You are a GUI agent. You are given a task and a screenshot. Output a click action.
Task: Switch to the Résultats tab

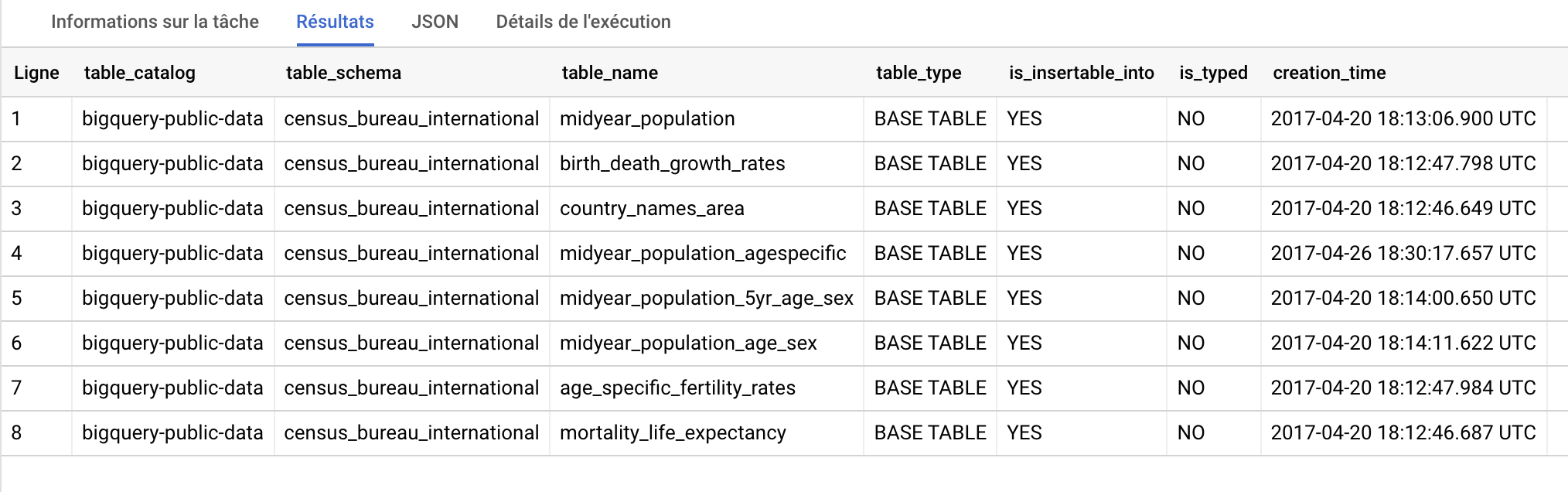pos(335,22)
